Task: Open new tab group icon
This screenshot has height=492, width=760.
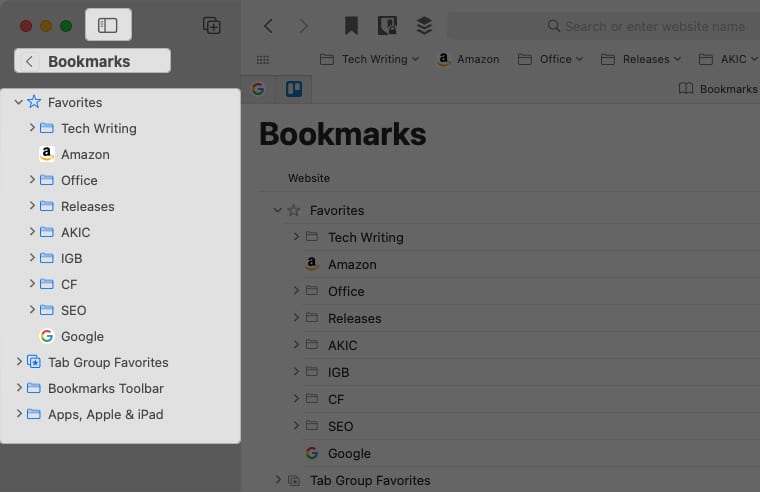Action: click(x=212, y=25)
